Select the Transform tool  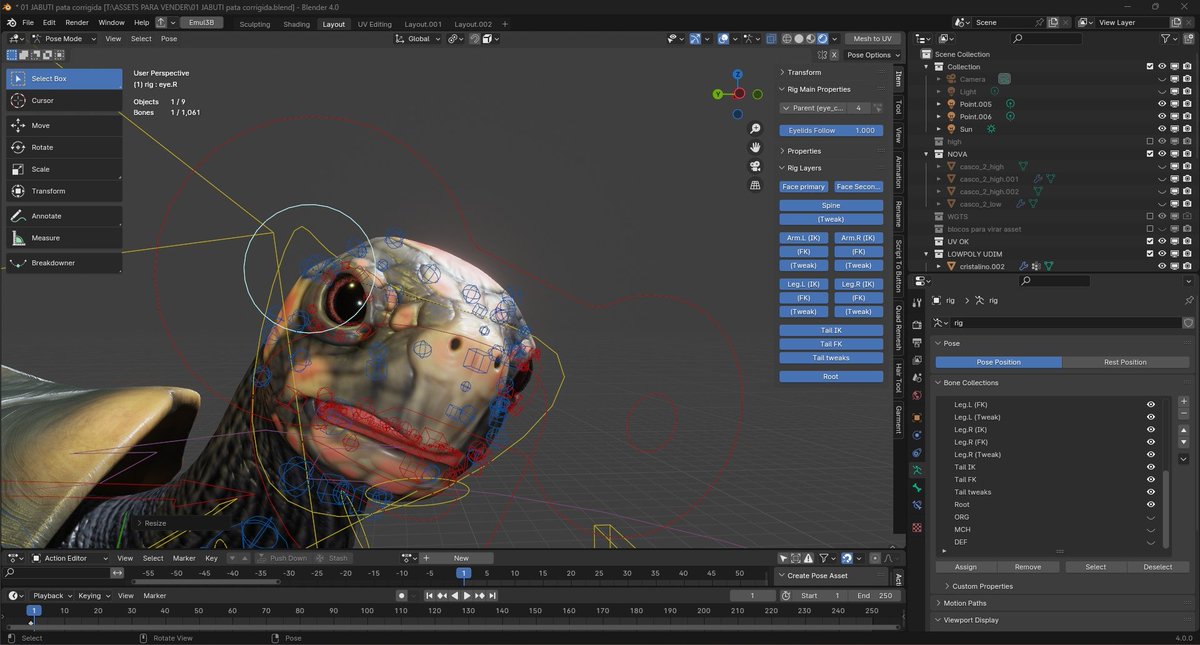point(64,191)
